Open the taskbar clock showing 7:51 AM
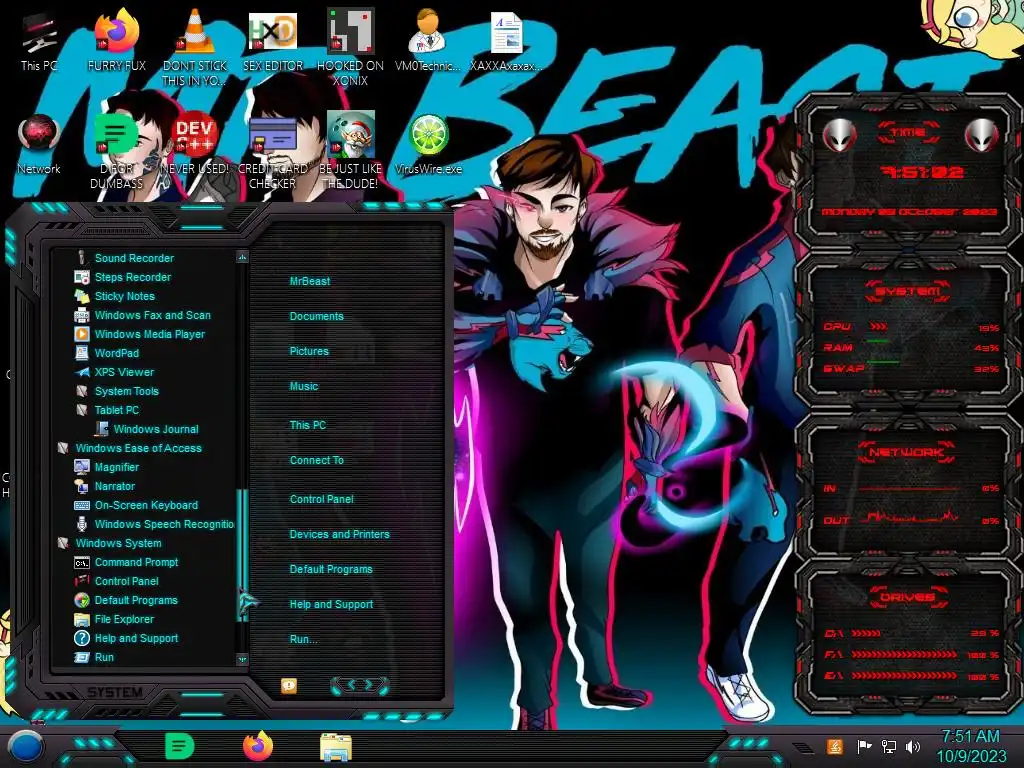The width and height of the screenshot is (1024, 768). click(x=971, y=746)
